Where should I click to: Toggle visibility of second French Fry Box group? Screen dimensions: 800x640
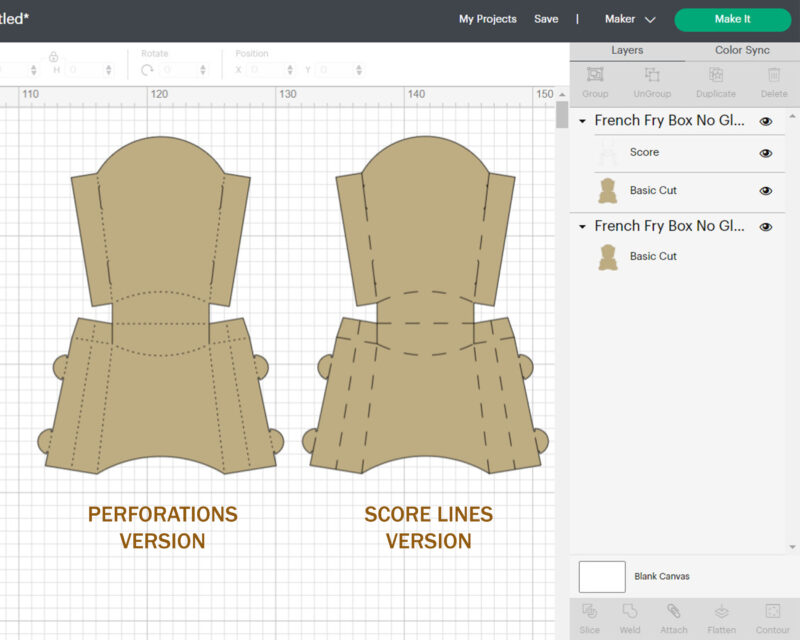tap(766, 227)
